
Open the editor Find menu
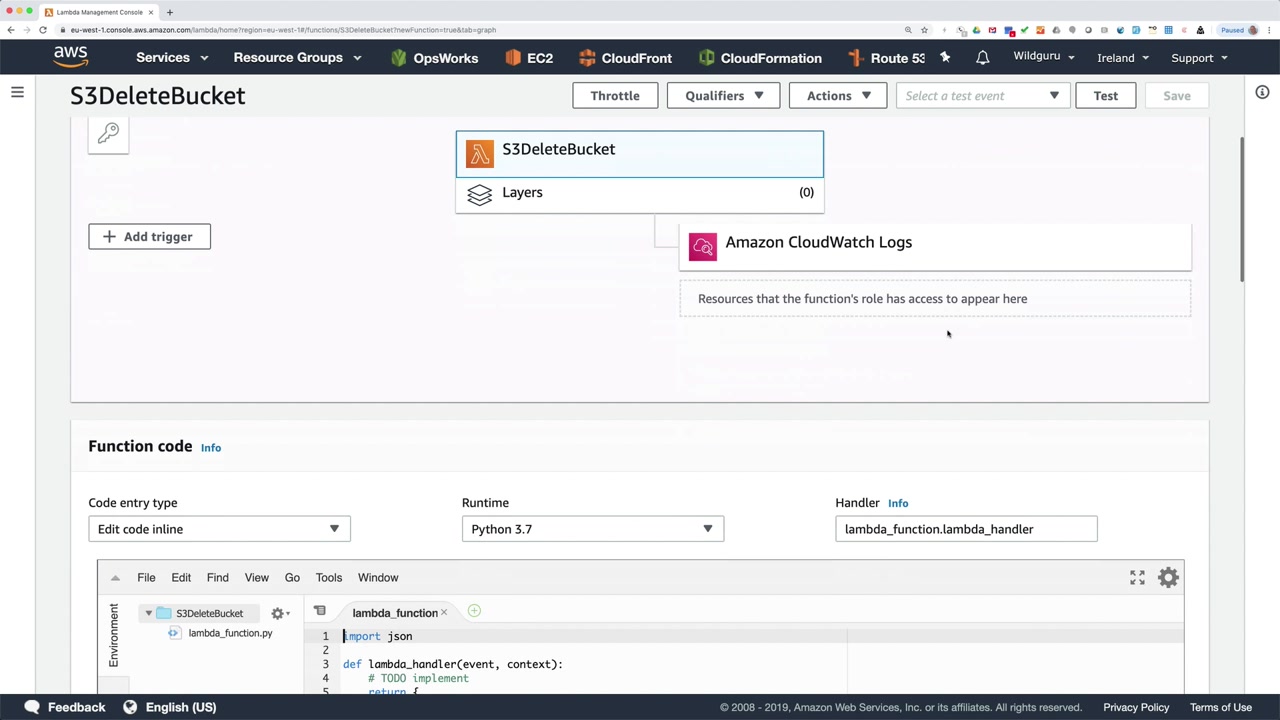point(217,577)
